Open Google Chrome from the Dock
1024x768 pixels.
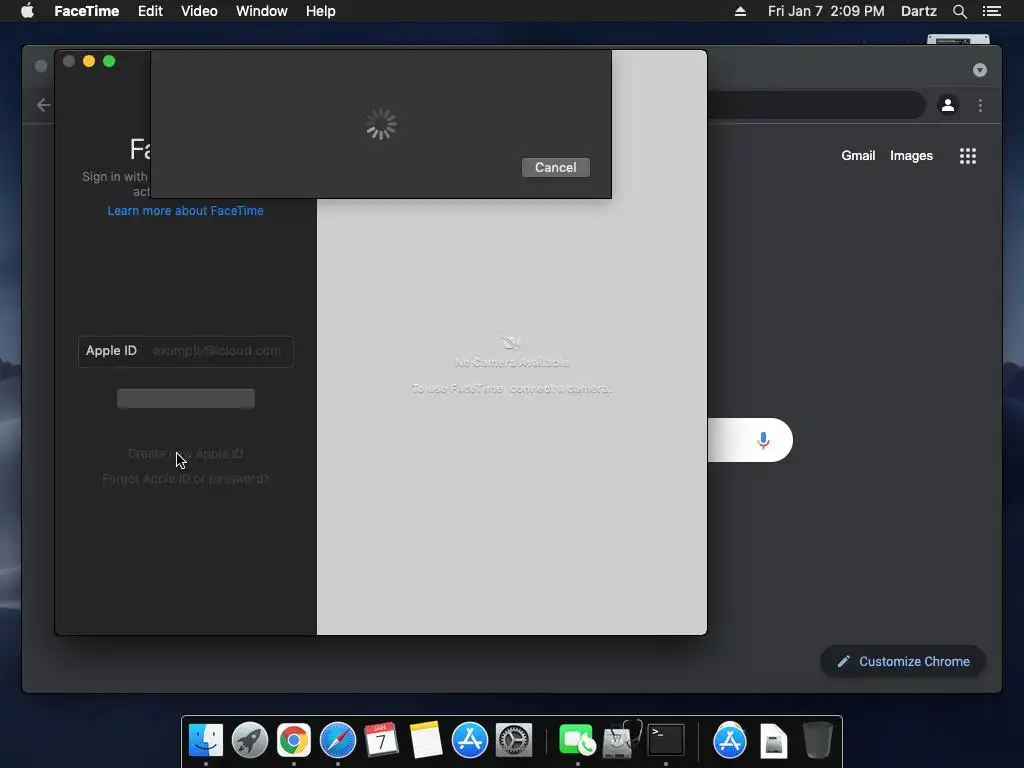[x=294, y=741]
